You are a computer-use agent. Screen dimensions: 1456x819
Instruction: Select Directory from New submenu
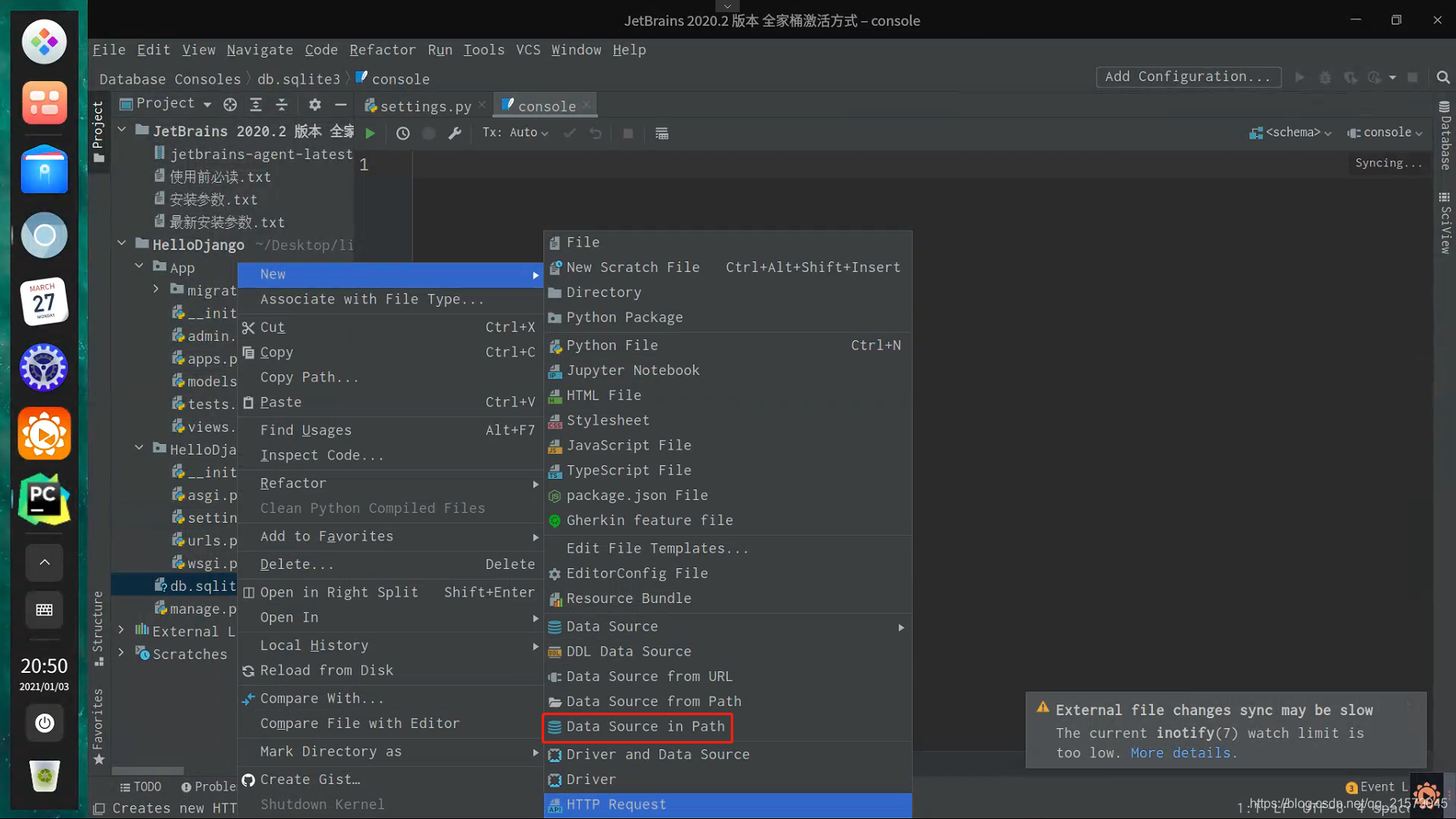[728, 292]
